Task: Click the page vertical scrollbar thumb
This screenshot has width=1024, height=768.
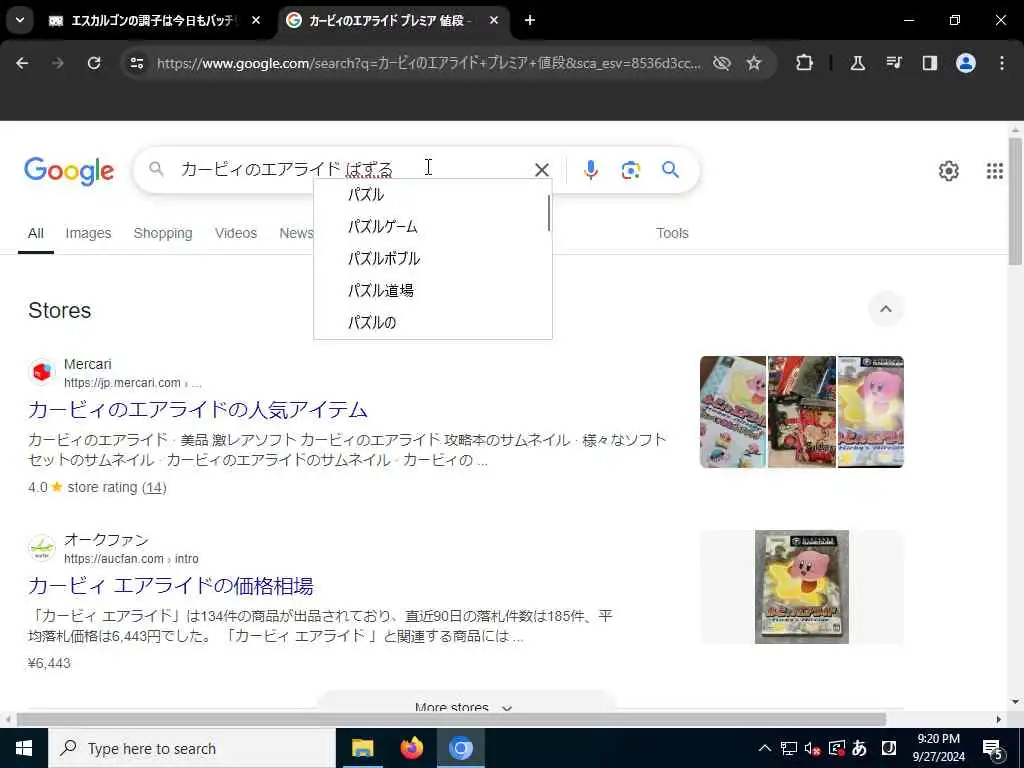Action: click(1015, 200)
